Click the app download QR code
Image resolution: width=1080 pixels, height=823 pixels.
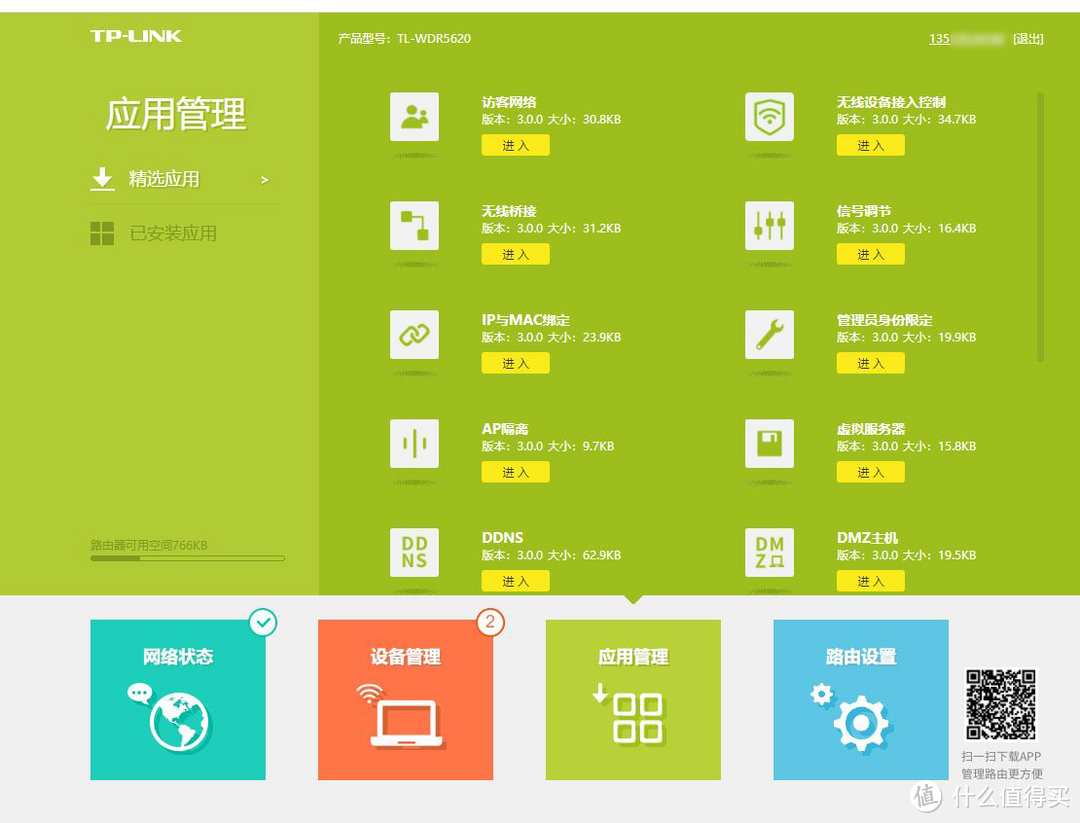[x=1002, y=706]
